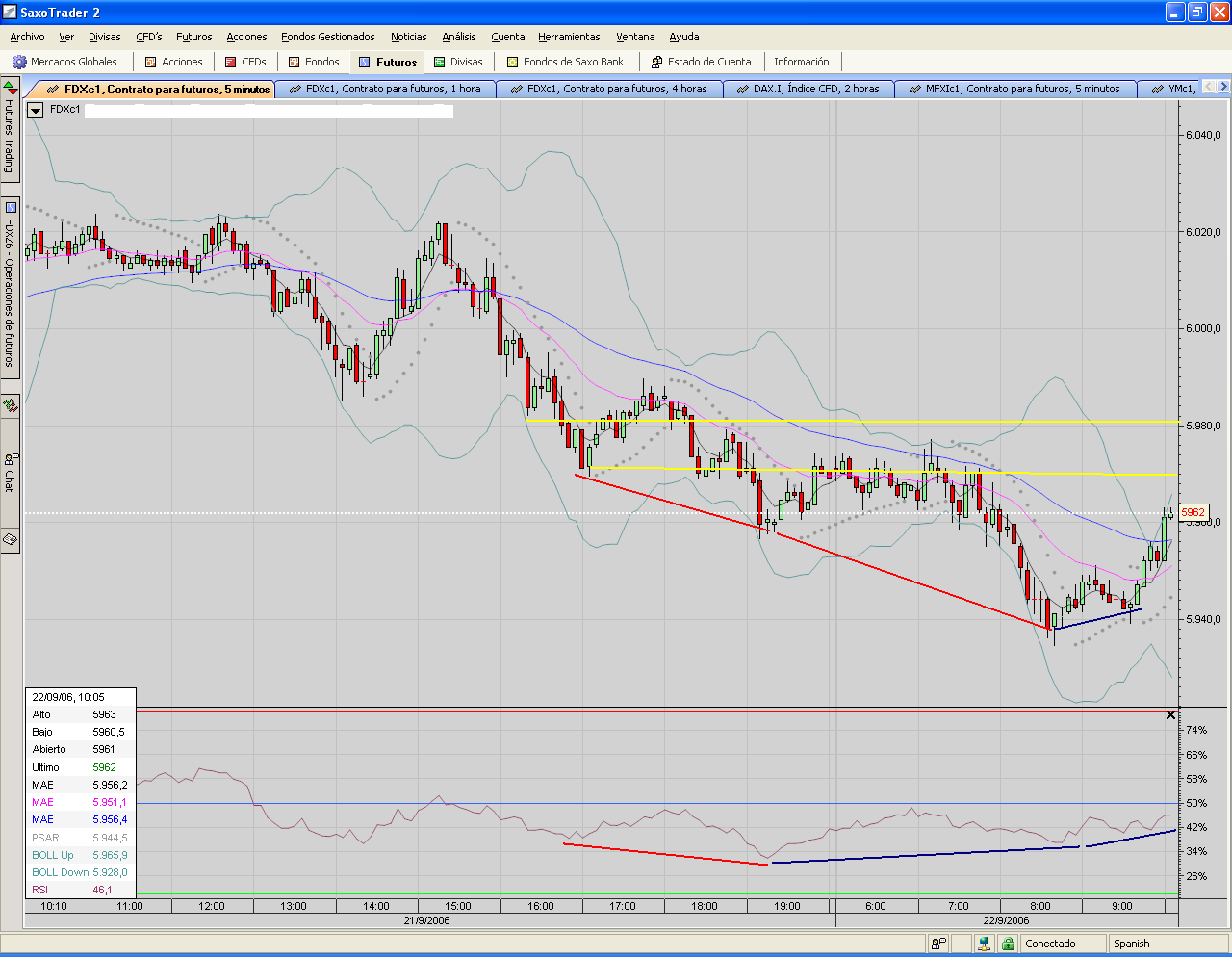Open the Ventana menu
This screenshot has height=957, width=1232.
635,37
